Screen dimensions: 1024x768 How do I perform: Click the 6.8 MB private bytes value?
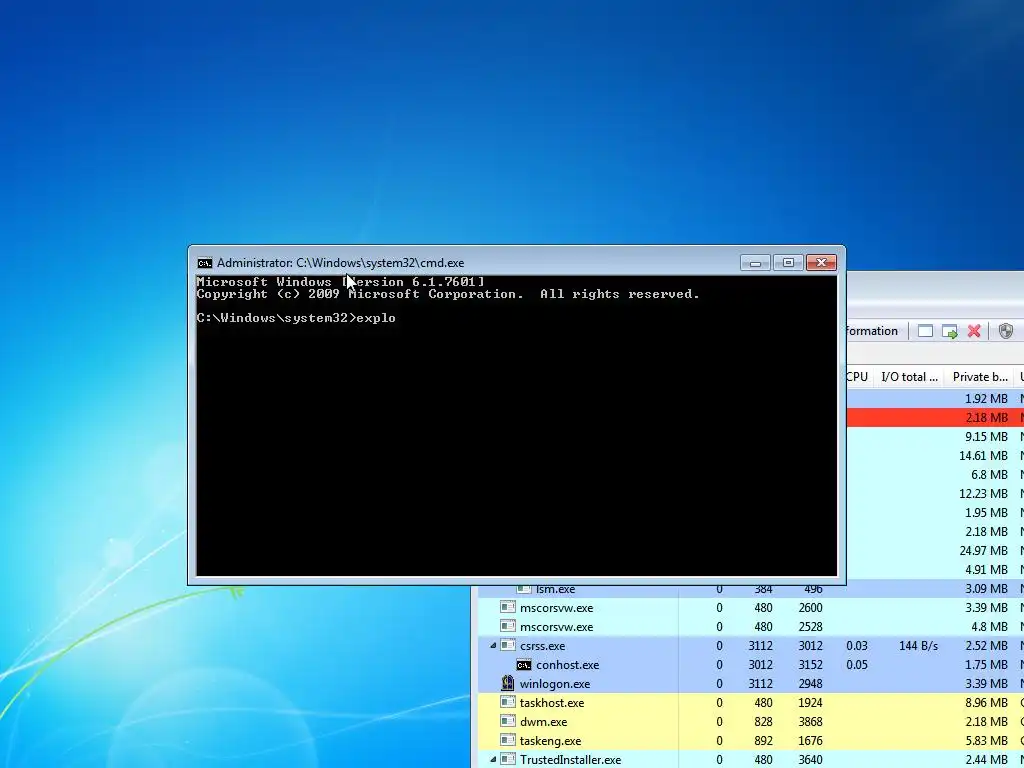(989, 475)
